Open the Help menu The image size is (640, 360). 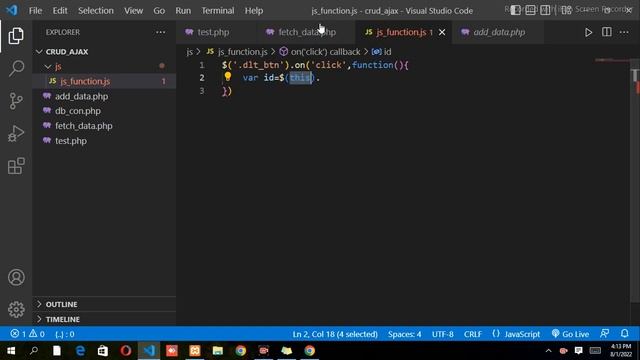(254, 11)
